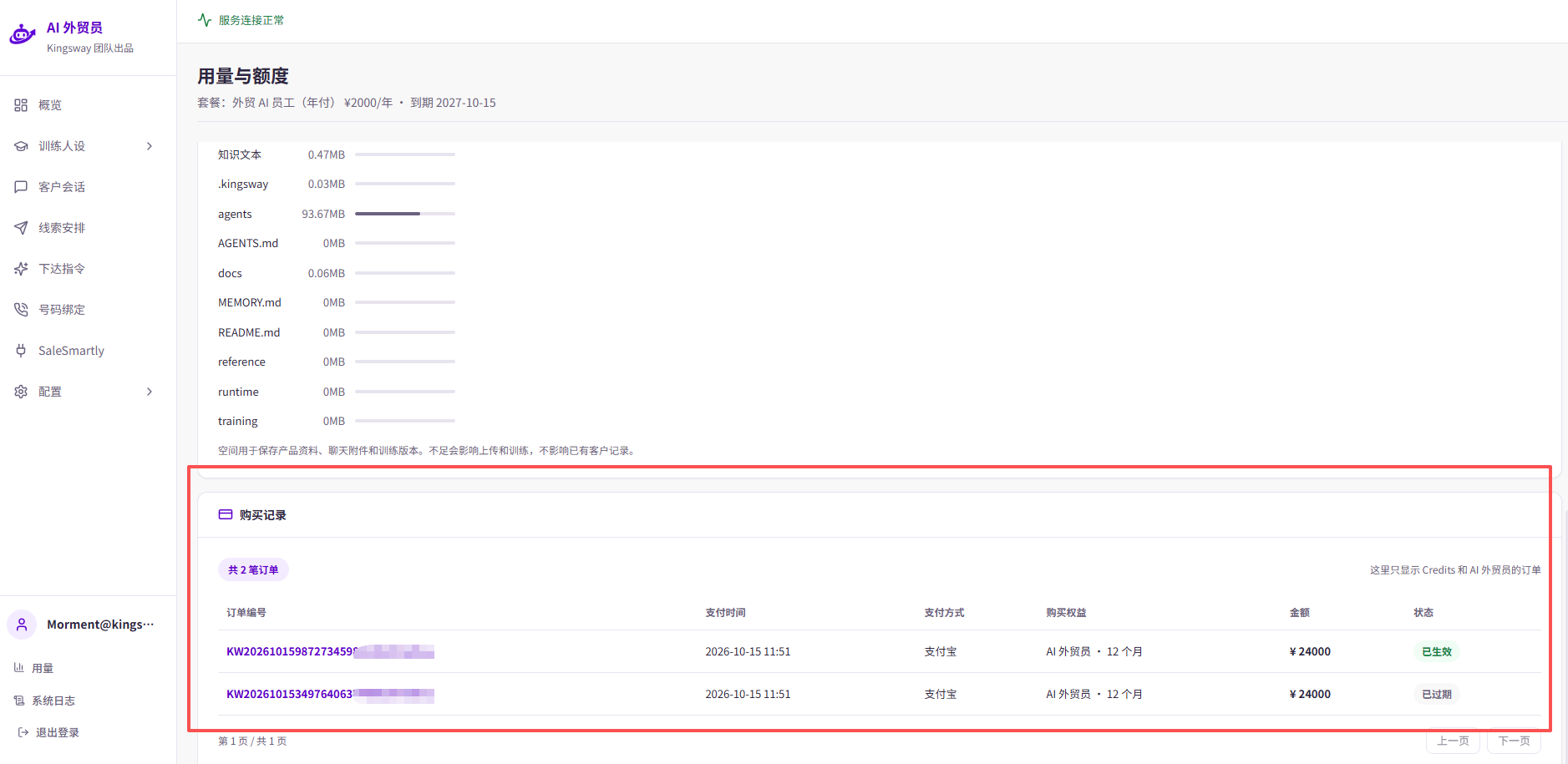Image resolution: width=1568 pixels, height=764 pixels.
Task: Click 第 1 页 / 共 1 页 pagination text
Action: [x=252, y=741]
